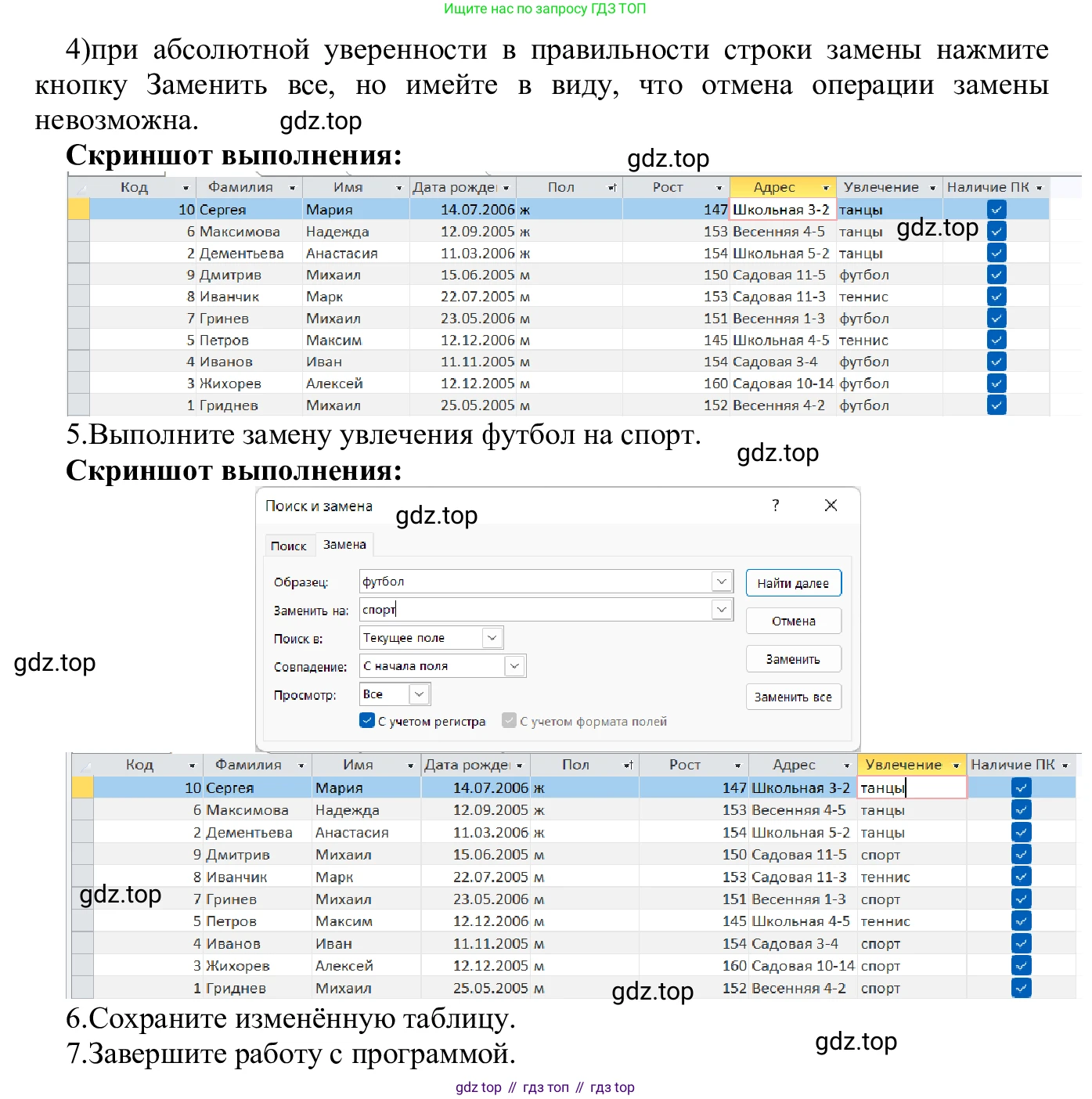Click Имя column header in lower table
This screenshot has width=1092, height=1099.
[x=359, y=766]
